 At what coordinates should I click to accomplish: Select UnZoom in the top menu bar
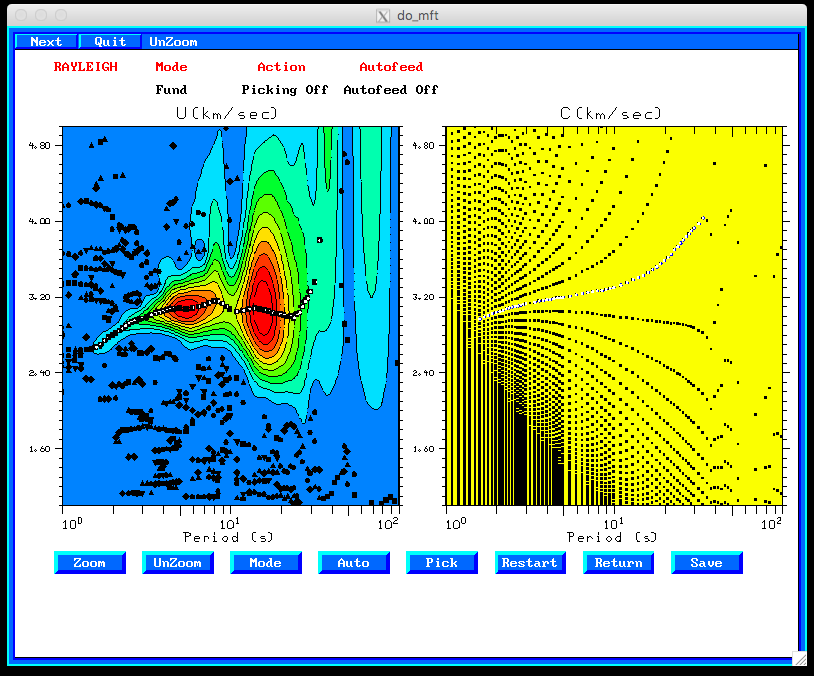(x=173, y=42)
